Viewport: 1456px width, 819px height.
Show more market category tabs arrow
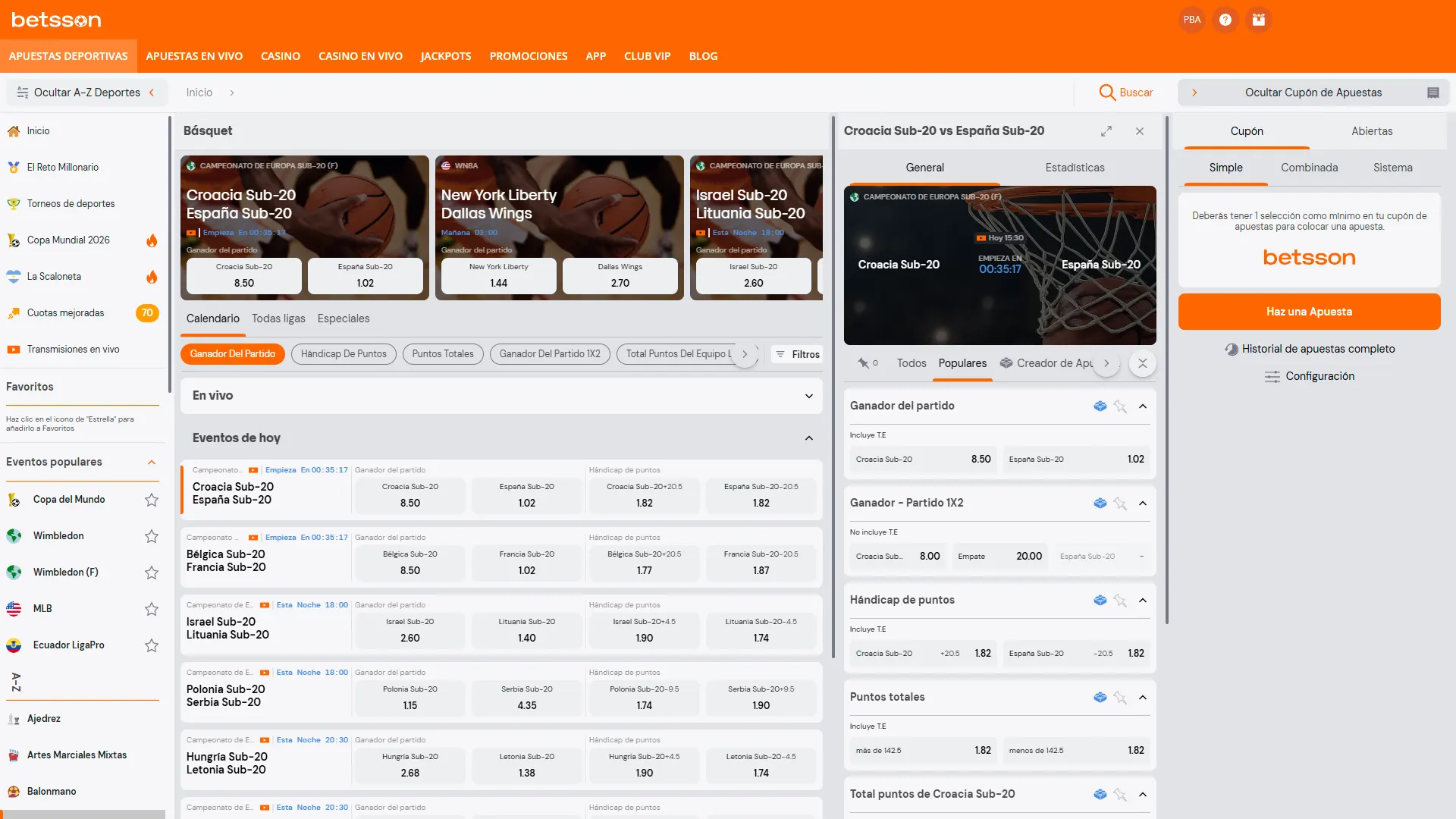[x=1106, y=363]
